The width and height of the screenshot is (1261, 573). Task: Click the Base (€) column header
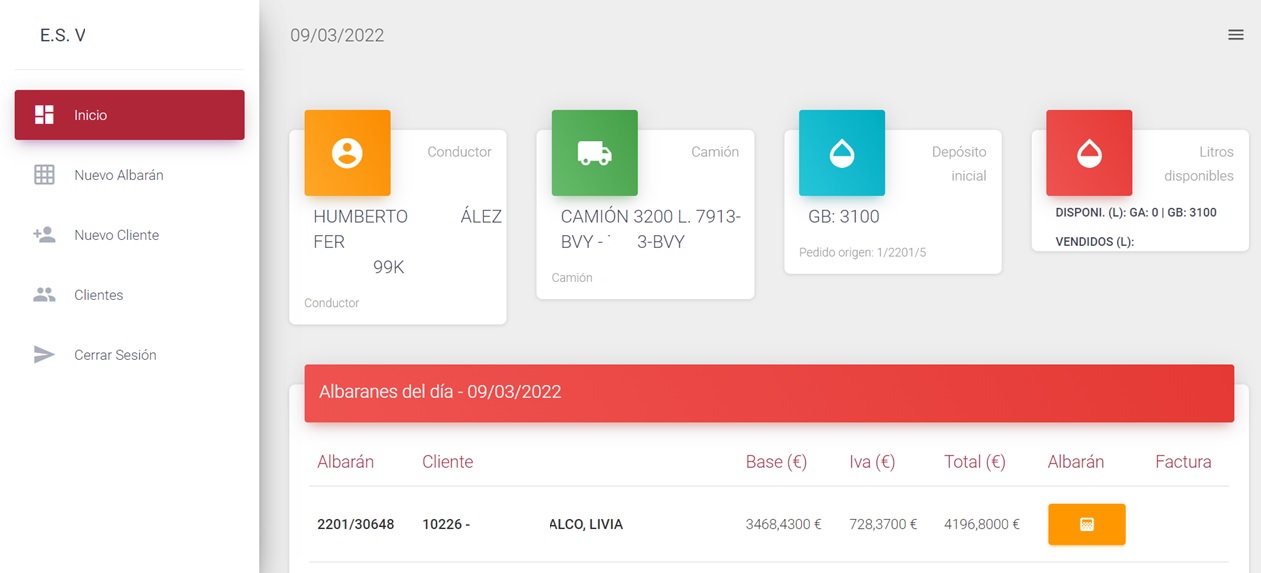pos(776,462)
